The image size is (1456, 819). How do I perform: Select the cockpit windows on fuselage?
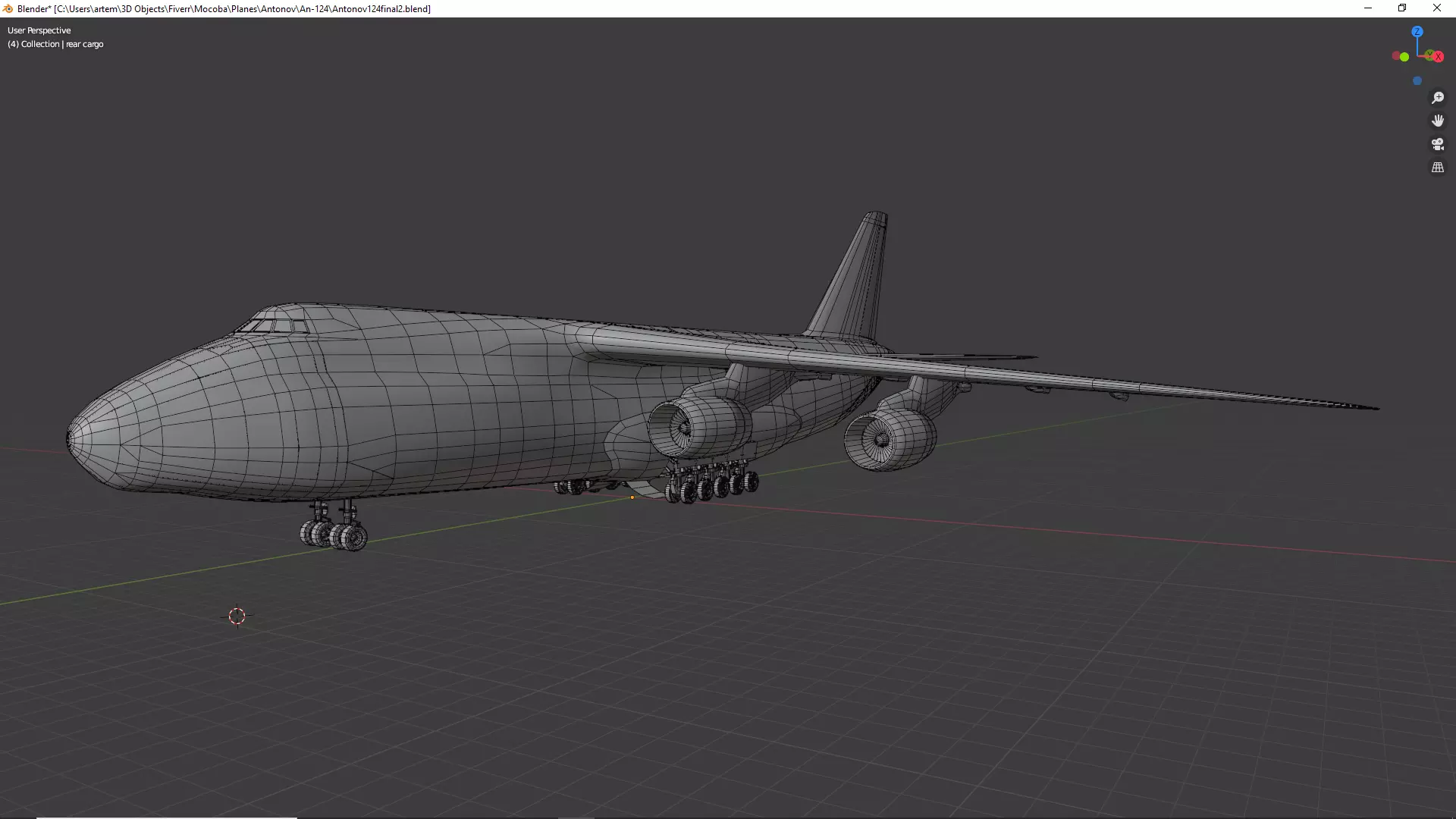point(273,326)
